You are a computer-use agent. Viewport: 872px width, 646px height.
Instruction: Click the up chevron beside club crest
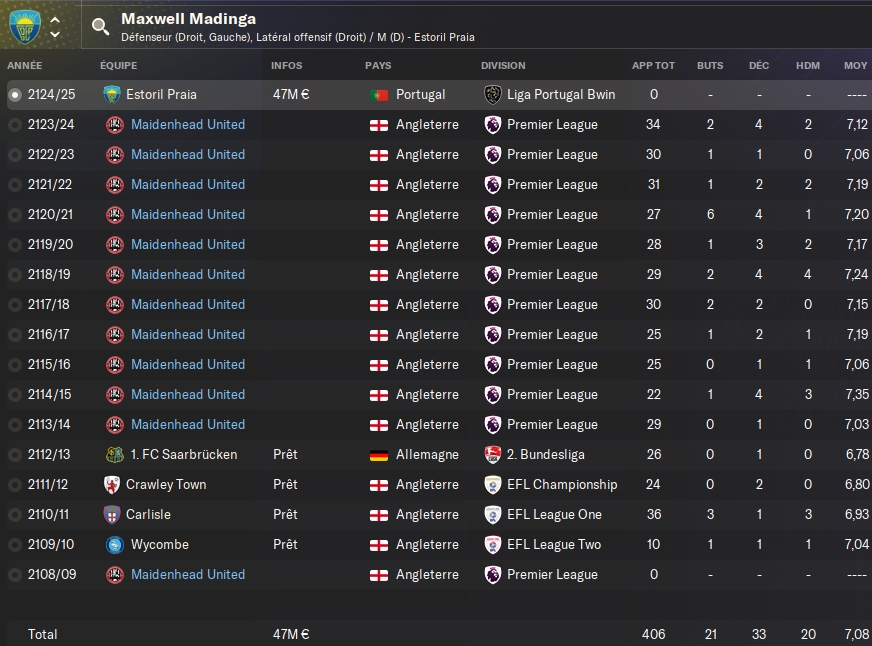(55, 19)
